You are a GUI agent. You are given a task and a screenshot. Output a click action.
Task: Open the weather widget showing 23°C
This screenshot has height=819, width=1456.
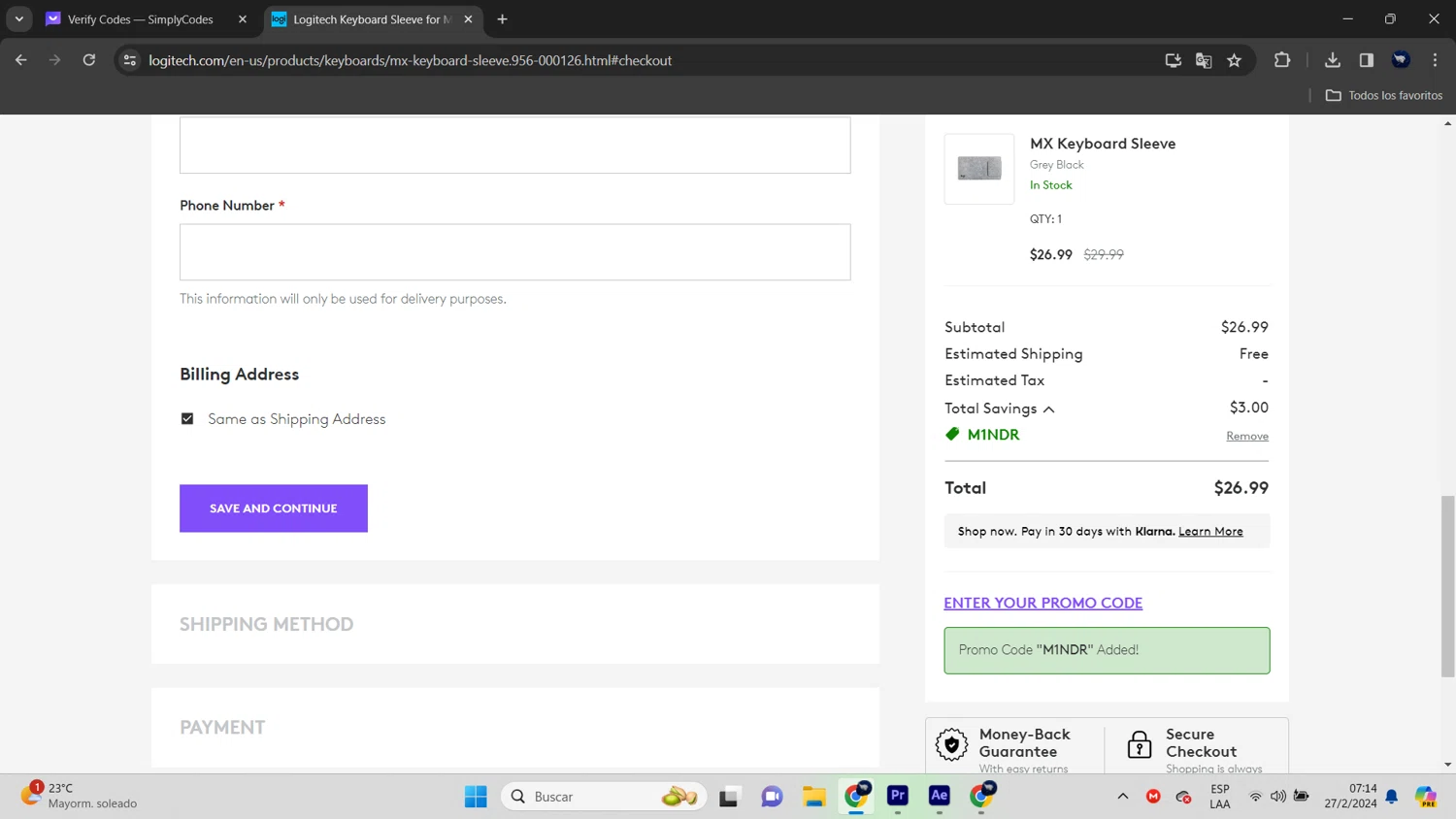pos(80,796)
